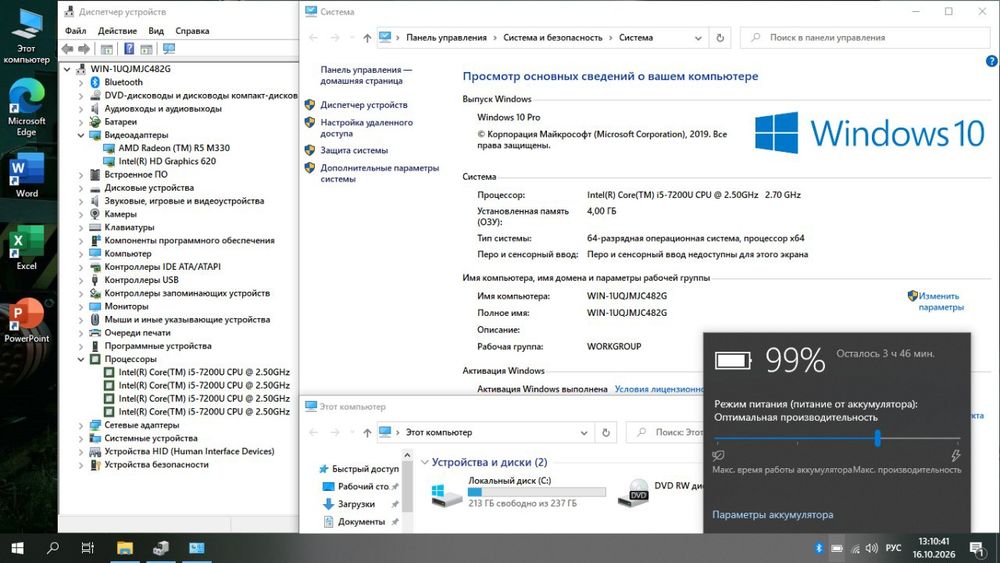
Task: Open Защита системы link
Action: pyautogui.click(x=354, y=150)
